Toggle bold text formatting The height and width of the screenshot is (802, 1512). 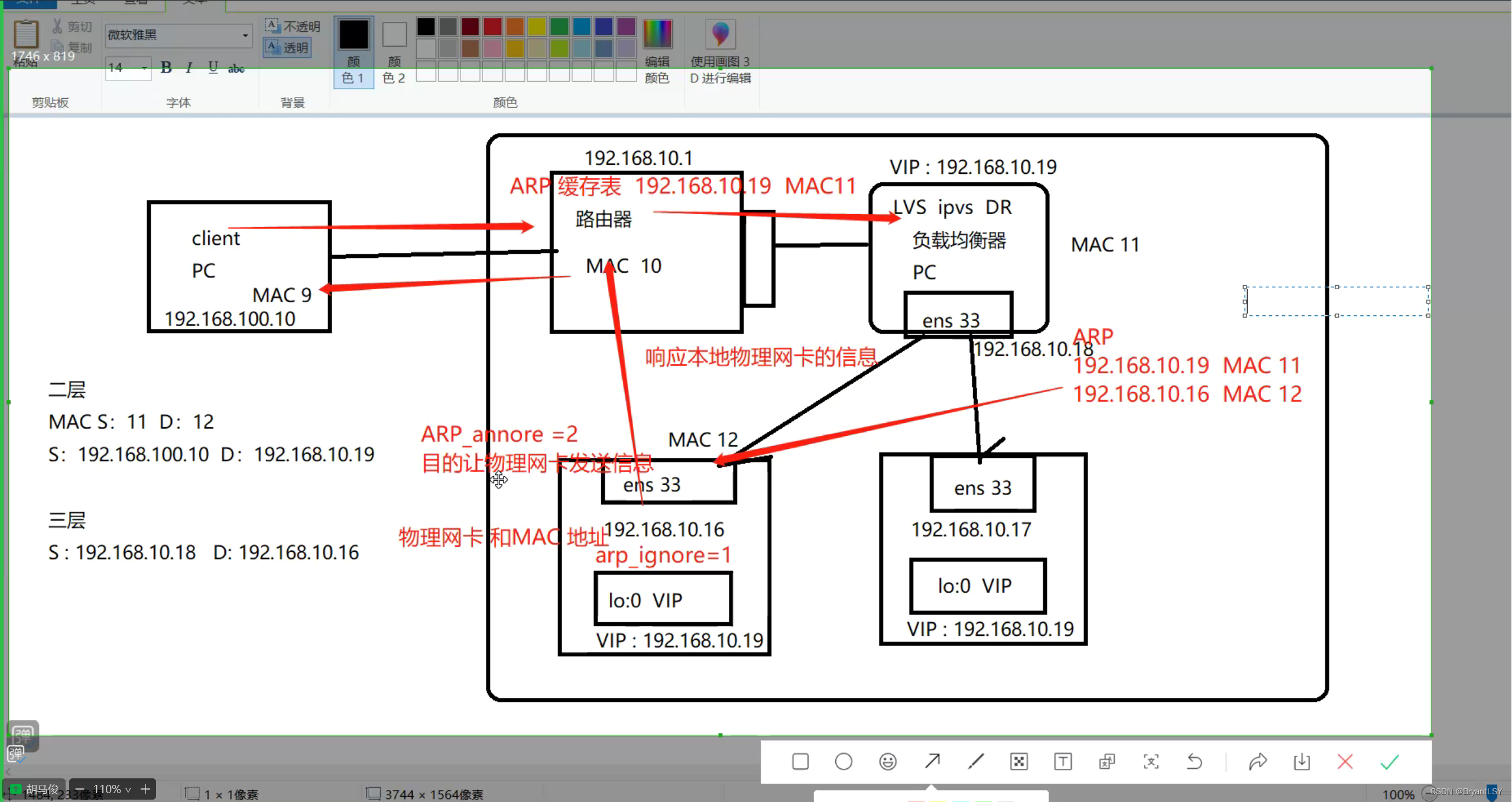pyautogui.click(x=166, y=67)
